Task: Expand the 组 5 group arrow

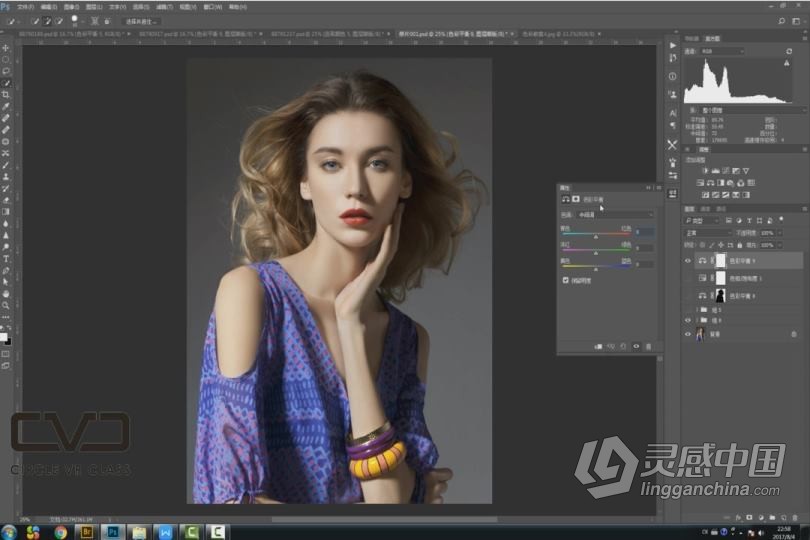Action: 697,310
